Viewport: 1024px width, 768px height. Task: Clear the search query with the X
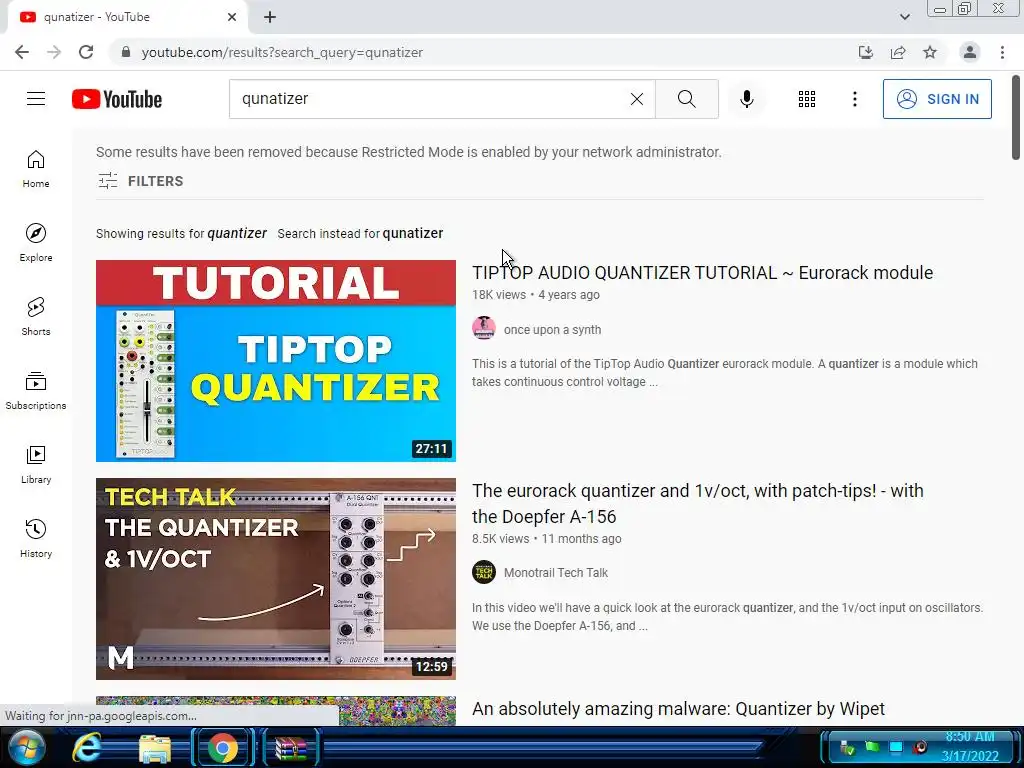637,99
